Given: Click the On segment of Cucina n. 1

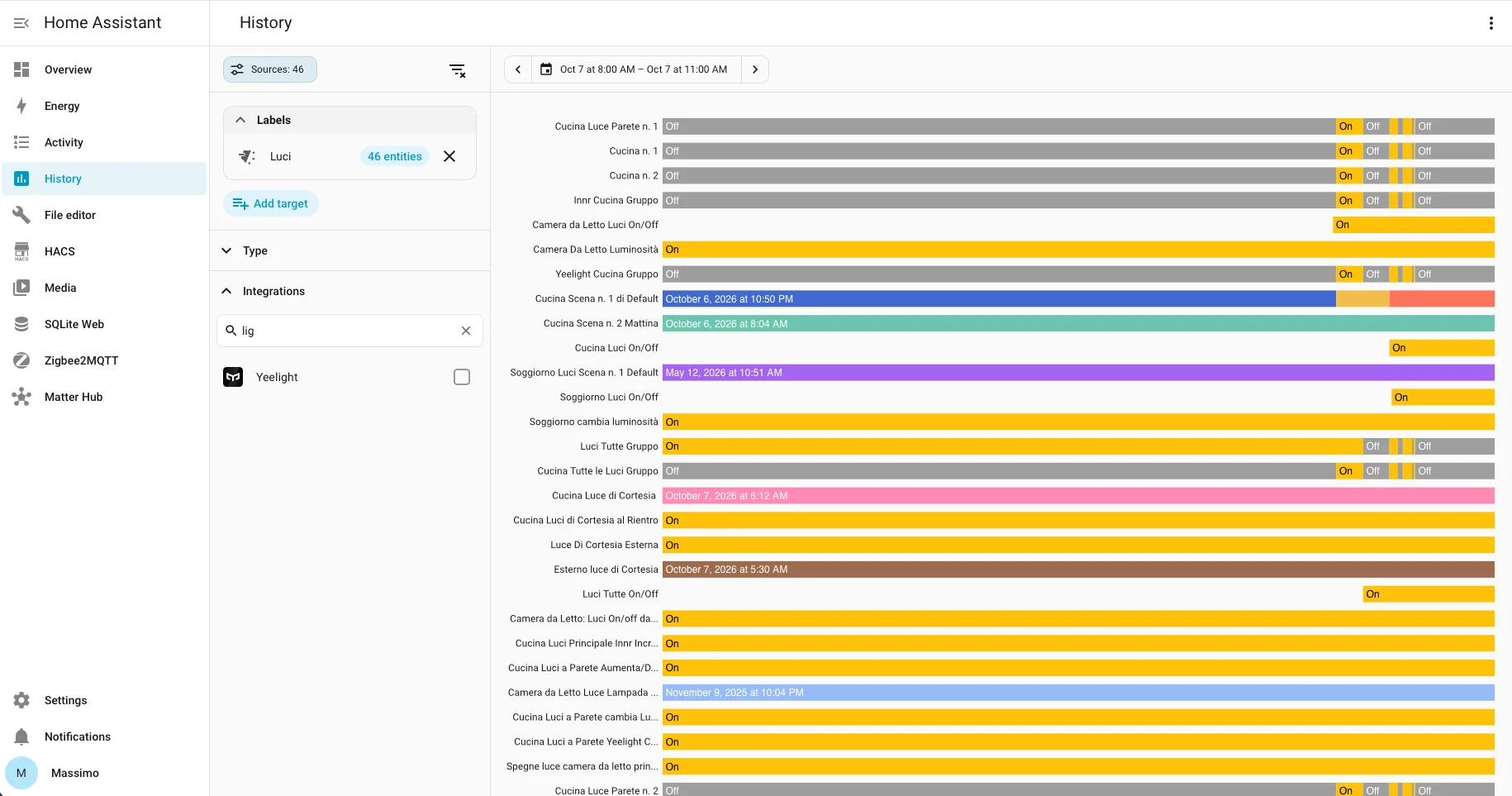Looking at the screenshot, I should coord(1349,151).
